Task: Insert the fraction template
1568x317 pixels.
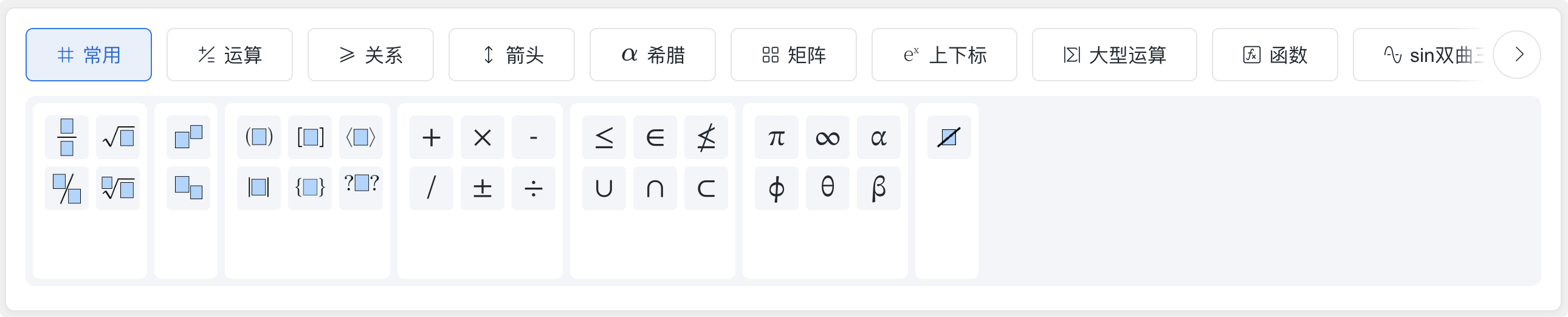Action: (x=67, y=137)
